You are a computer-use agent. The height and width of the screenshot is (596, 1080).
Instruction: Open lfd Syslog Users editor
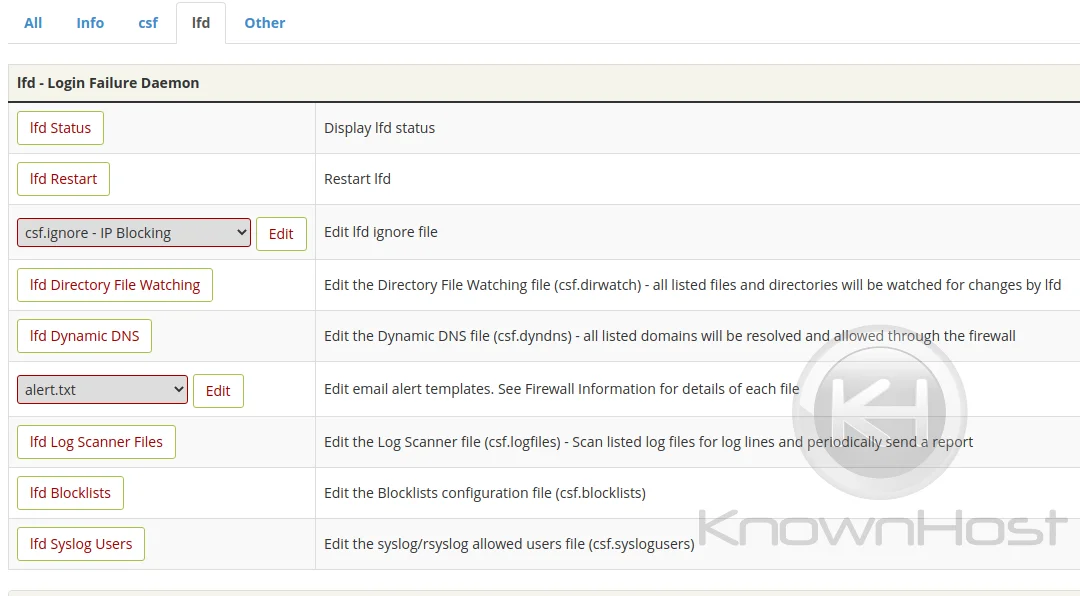point(81,544)
